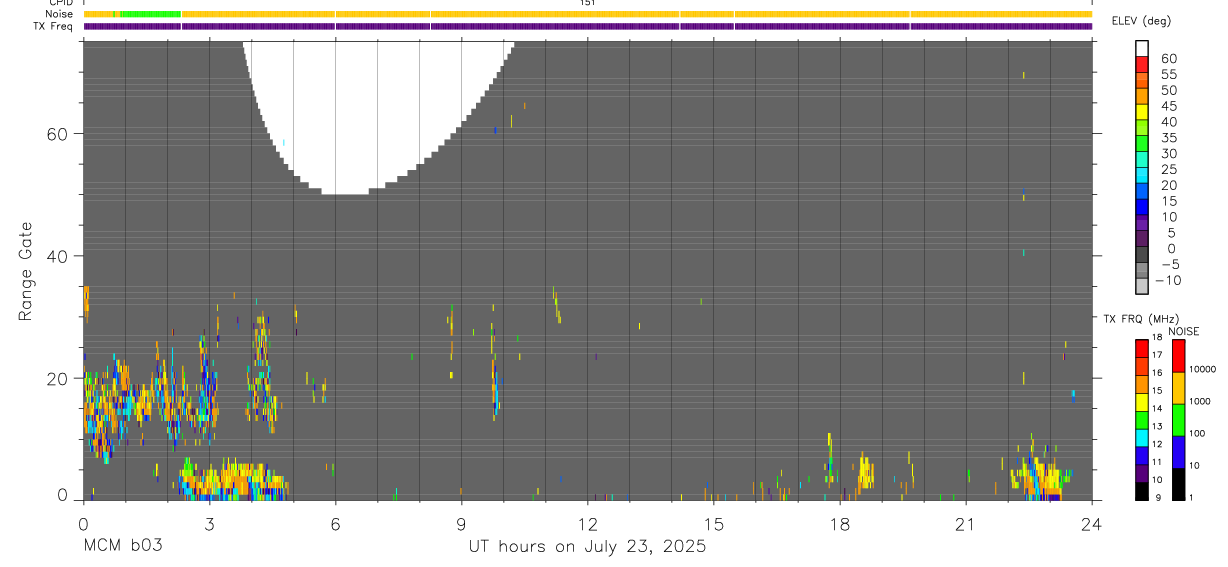Click the 'Noise' row label at top left
Image resolution: width=1228 pixels, height=567 pixels.
61,14
